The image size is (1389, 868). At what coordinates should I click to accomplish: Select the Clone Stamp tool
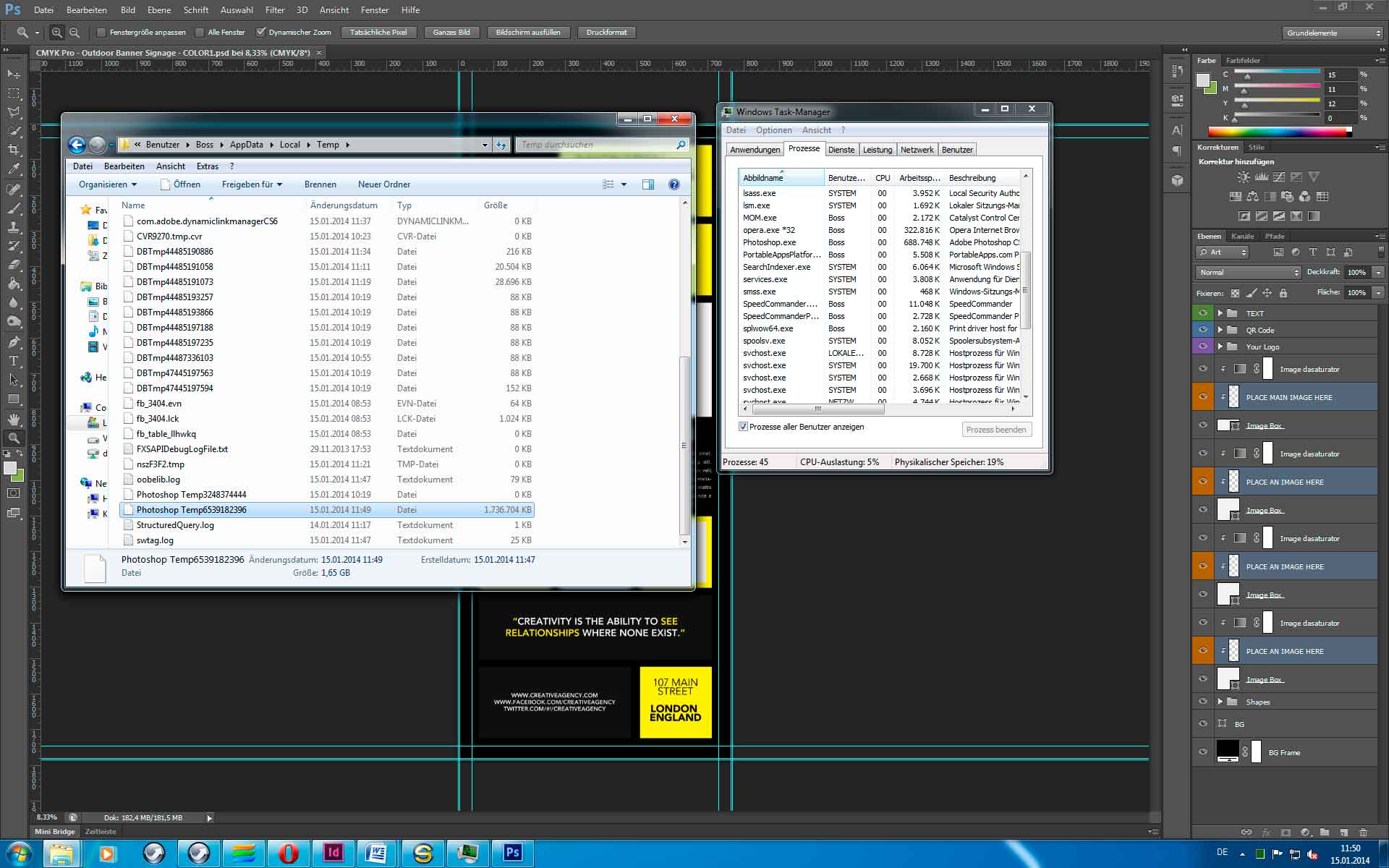(14, 227)
